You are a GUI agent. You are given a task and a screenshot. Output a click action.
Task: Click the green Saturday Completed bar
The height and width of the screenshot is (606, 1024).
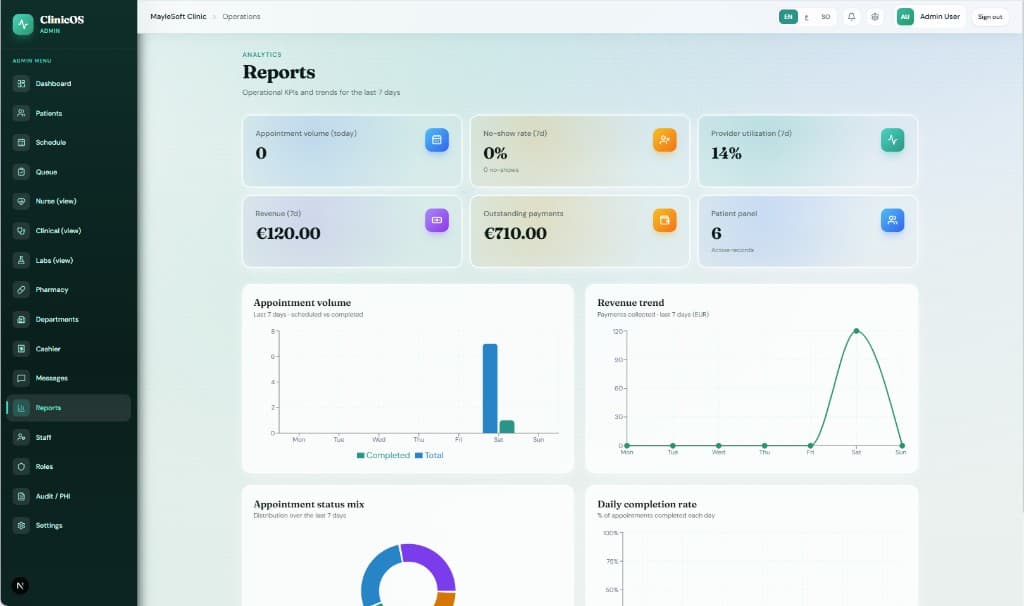(507, 426)
